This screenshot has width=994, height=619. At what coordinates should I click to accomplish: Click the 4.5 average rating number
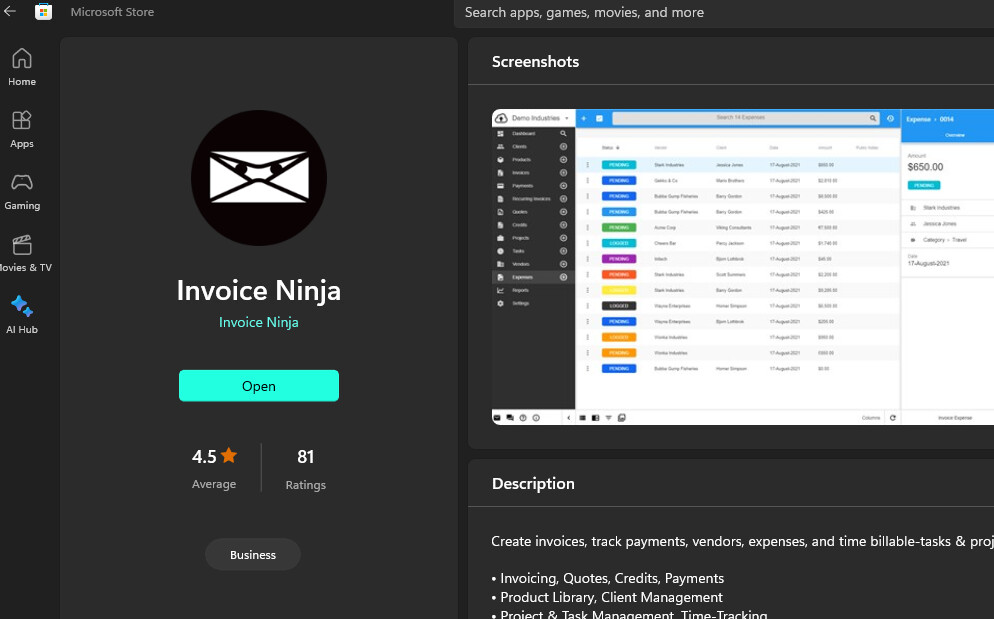coord(204,457)
